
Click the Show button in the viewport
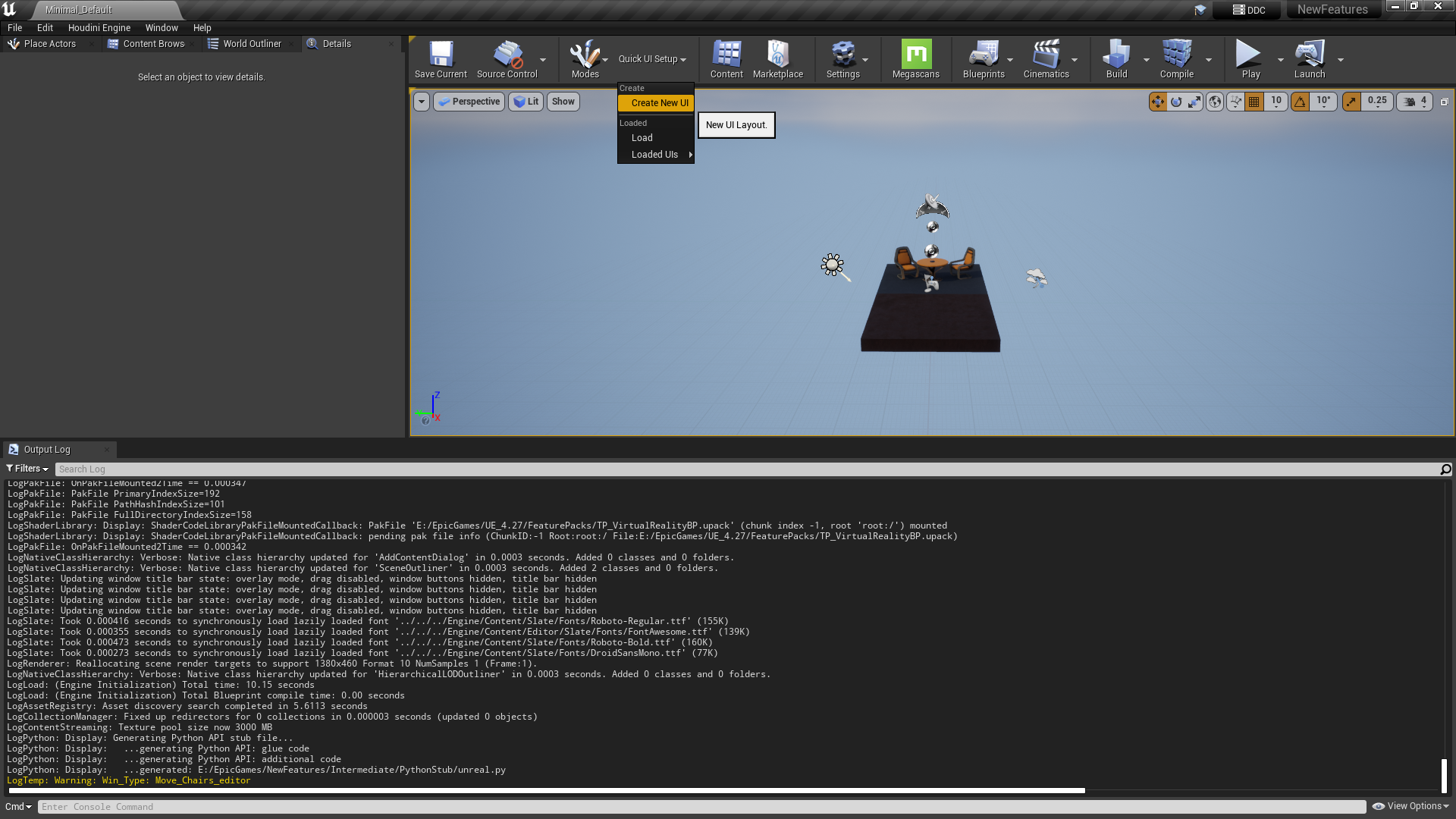[563, 101]
